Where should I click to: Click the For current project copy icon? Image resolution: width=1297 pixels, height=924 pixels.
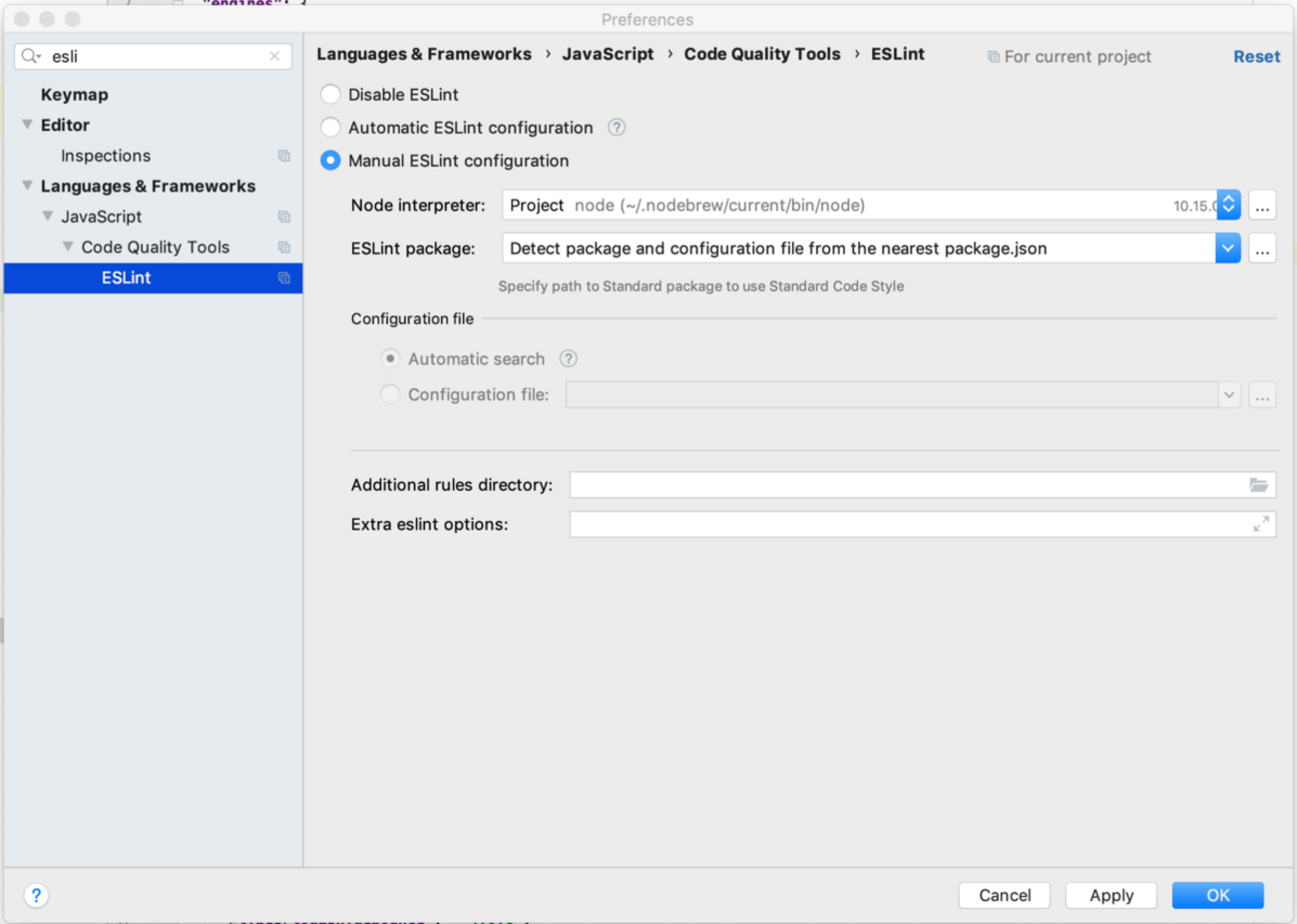(x=993, y=57)
